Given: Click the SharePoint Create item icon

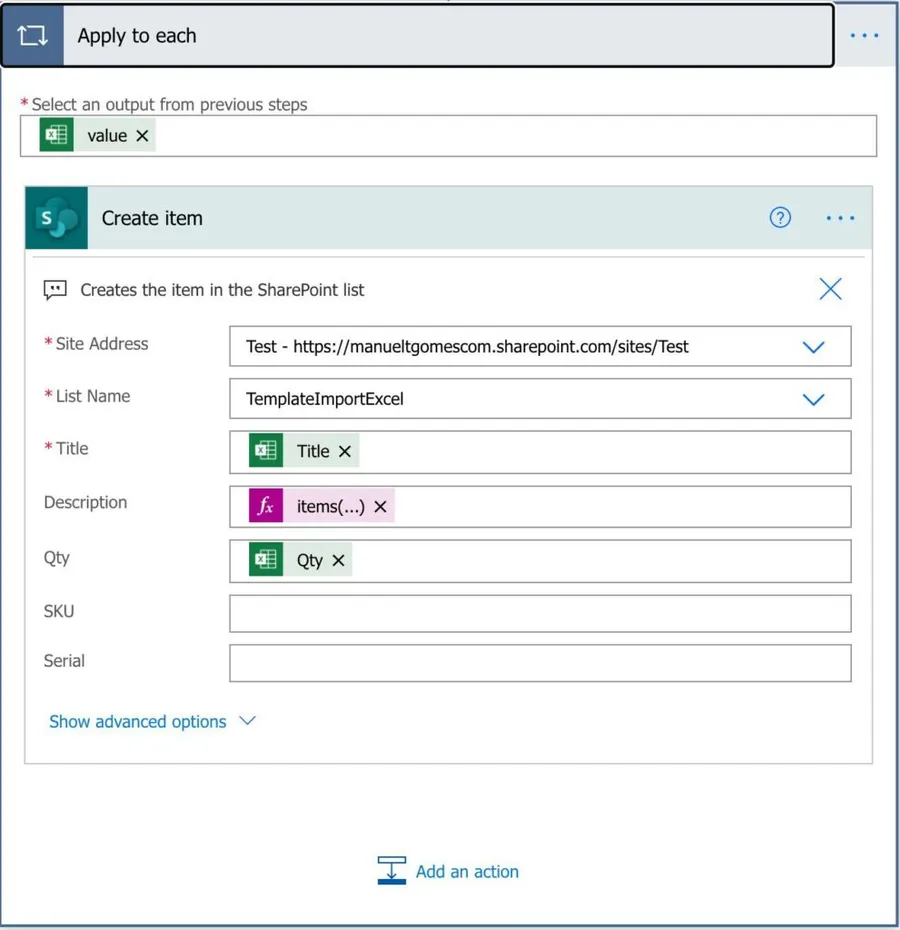Looking at the screenshot, I should pos(57,218).
